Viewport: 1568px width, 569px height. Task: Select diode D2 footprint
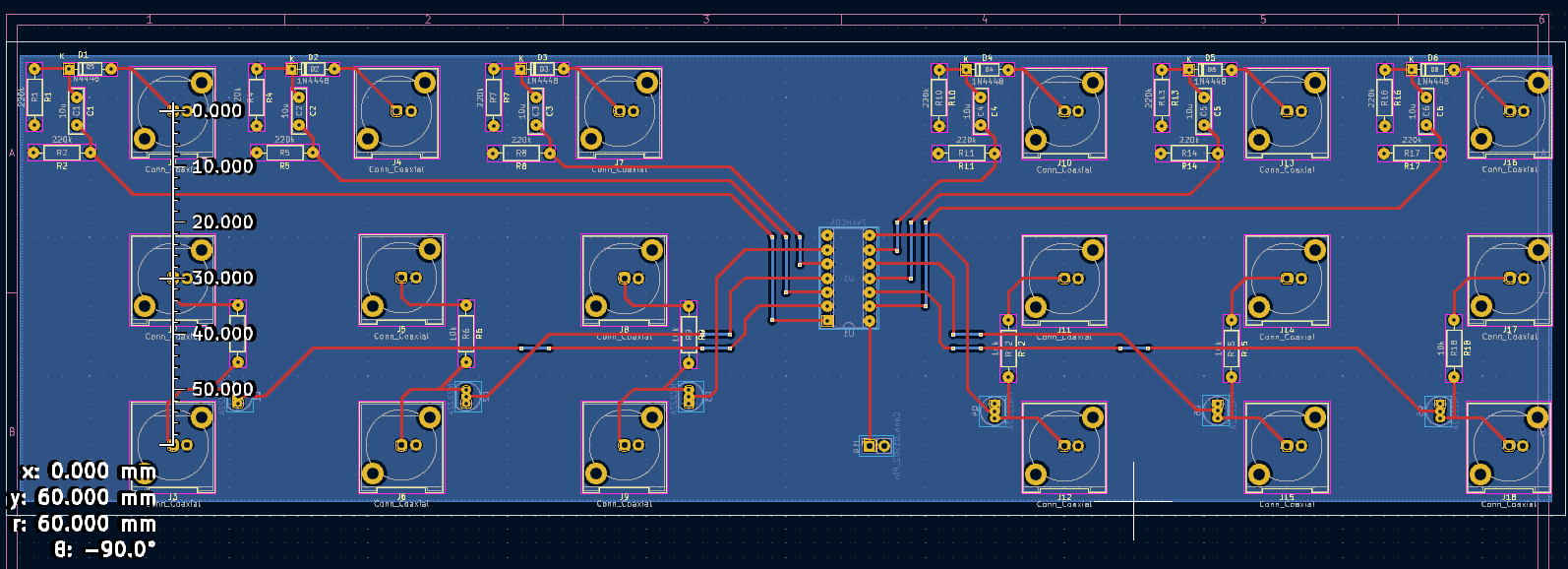(313, 69)
